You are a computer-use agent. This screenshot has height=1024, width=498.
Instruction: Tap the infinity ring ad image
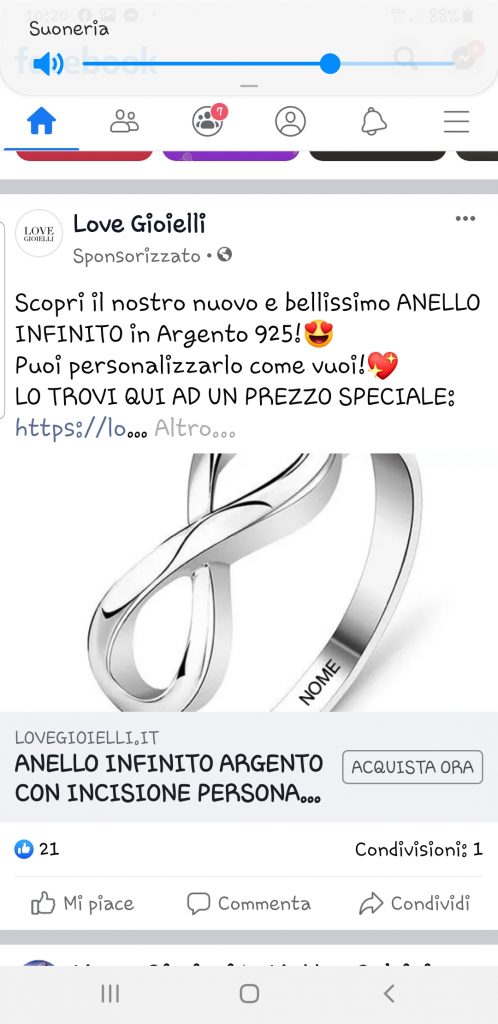tap(249, 582)
